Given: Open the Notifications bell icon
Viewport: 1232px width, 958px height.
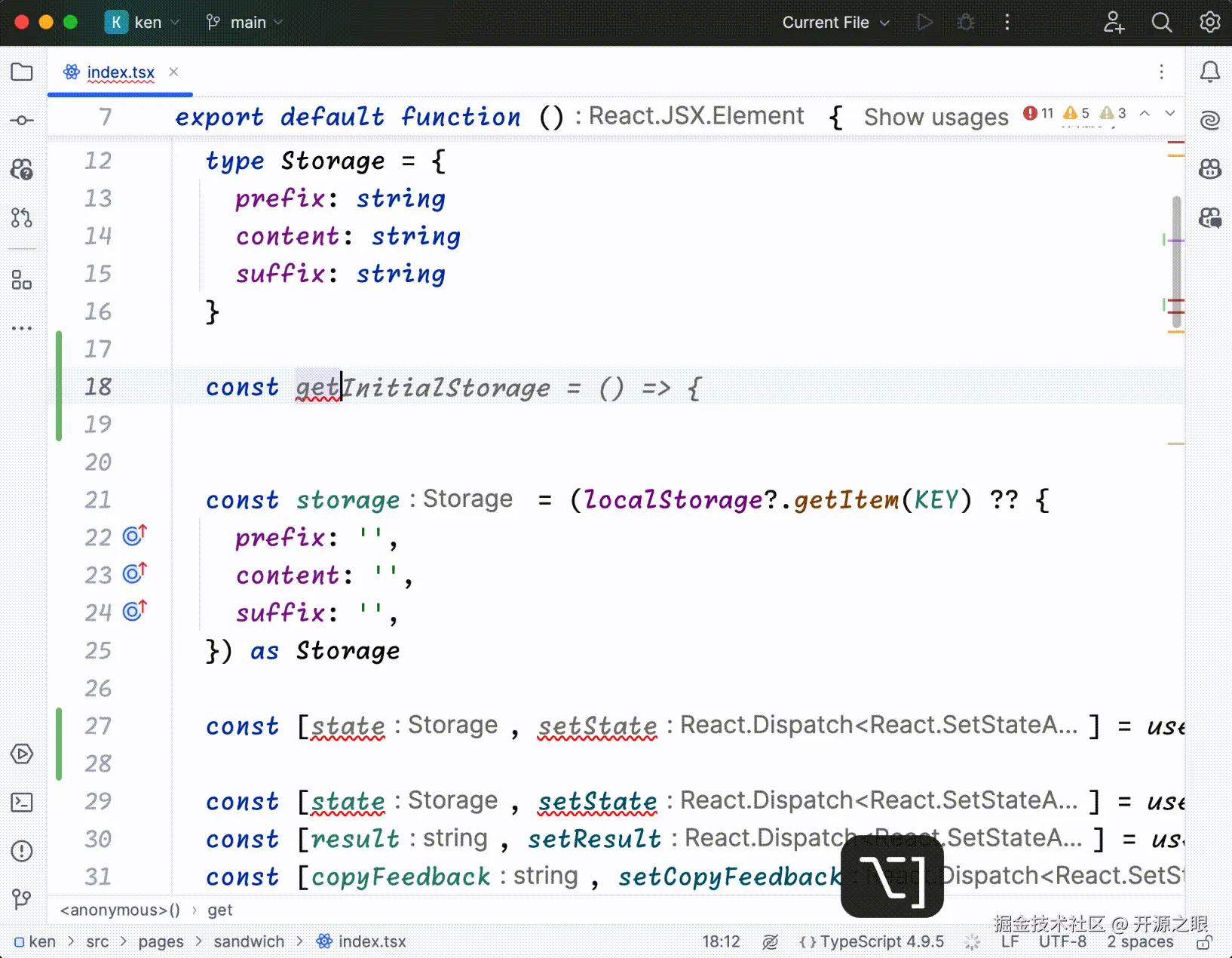Looking at the screenshot, I should pos(1210,72).
